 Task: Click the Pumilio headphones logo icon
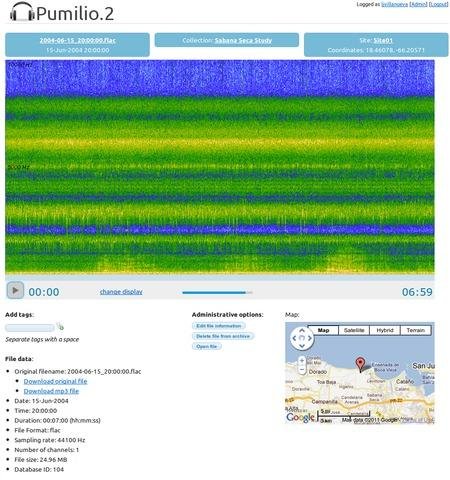pyautogui.click(x=22, y=12)
